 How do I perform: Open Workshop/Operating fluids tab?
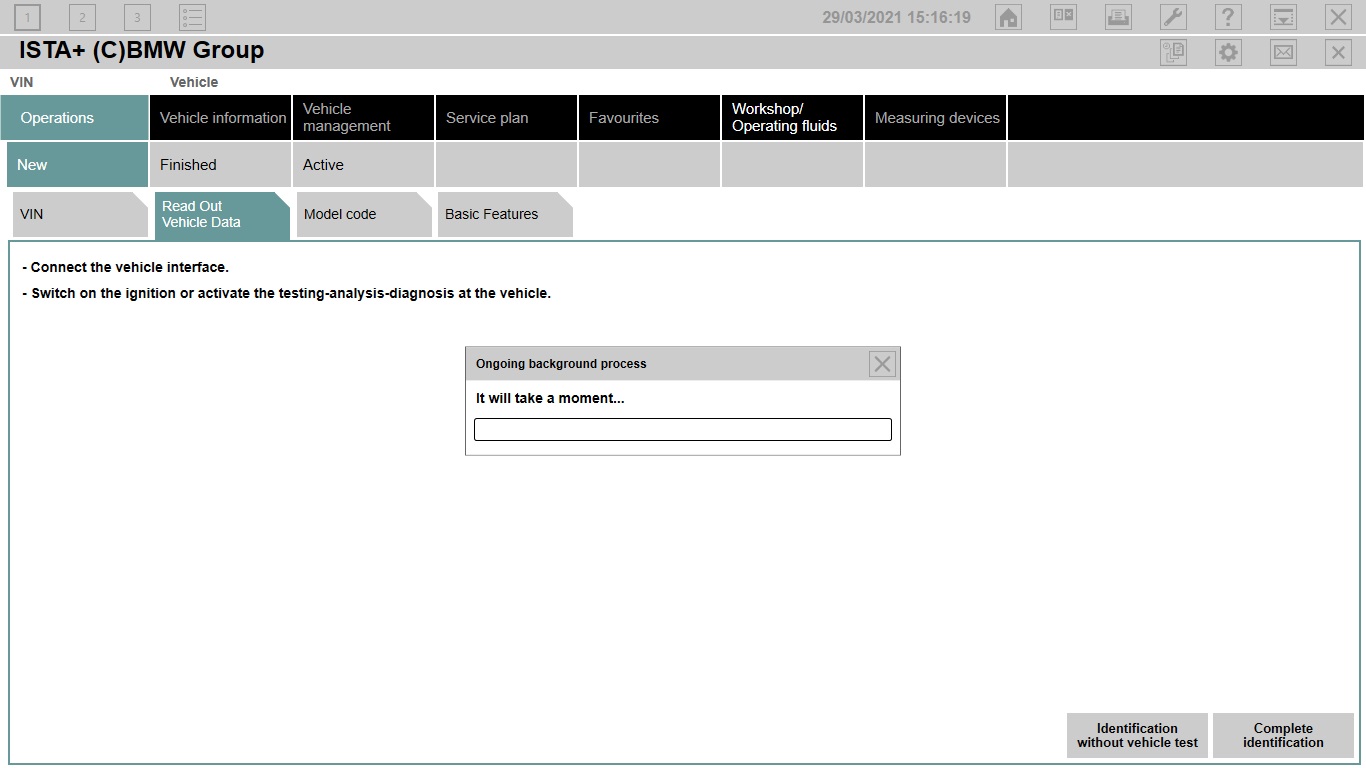pos(792,117)
